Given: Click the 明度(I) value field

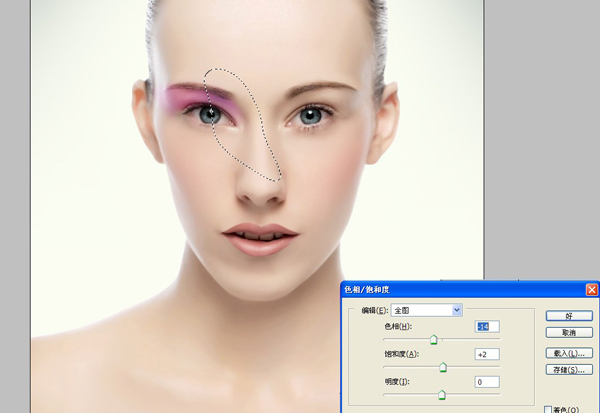Looking at the screenshot, I should (x=487, y=382).
